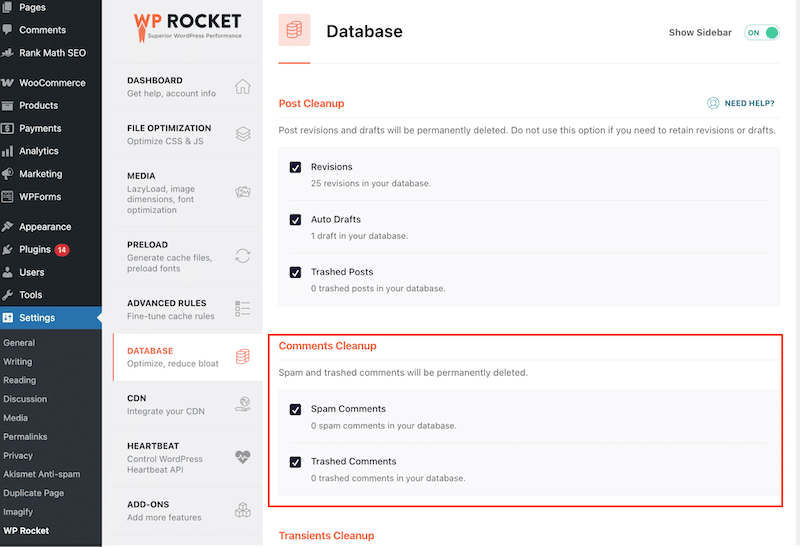800x547 pixels.
Task: Click the Add-ons cubes icon
Action: click(243, 510)
